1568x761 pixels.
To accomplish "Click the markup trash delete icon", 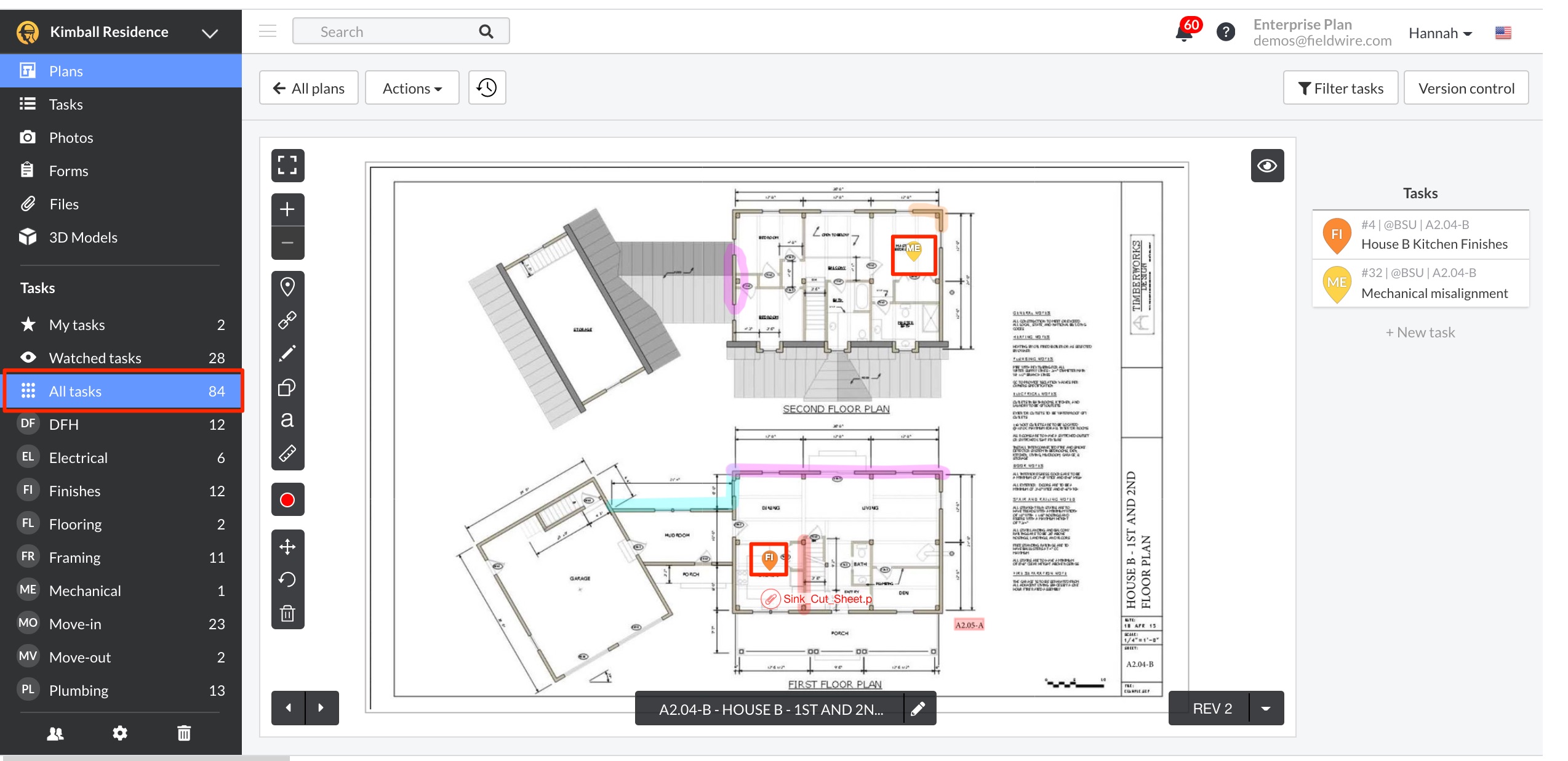I will coord(287,613).
